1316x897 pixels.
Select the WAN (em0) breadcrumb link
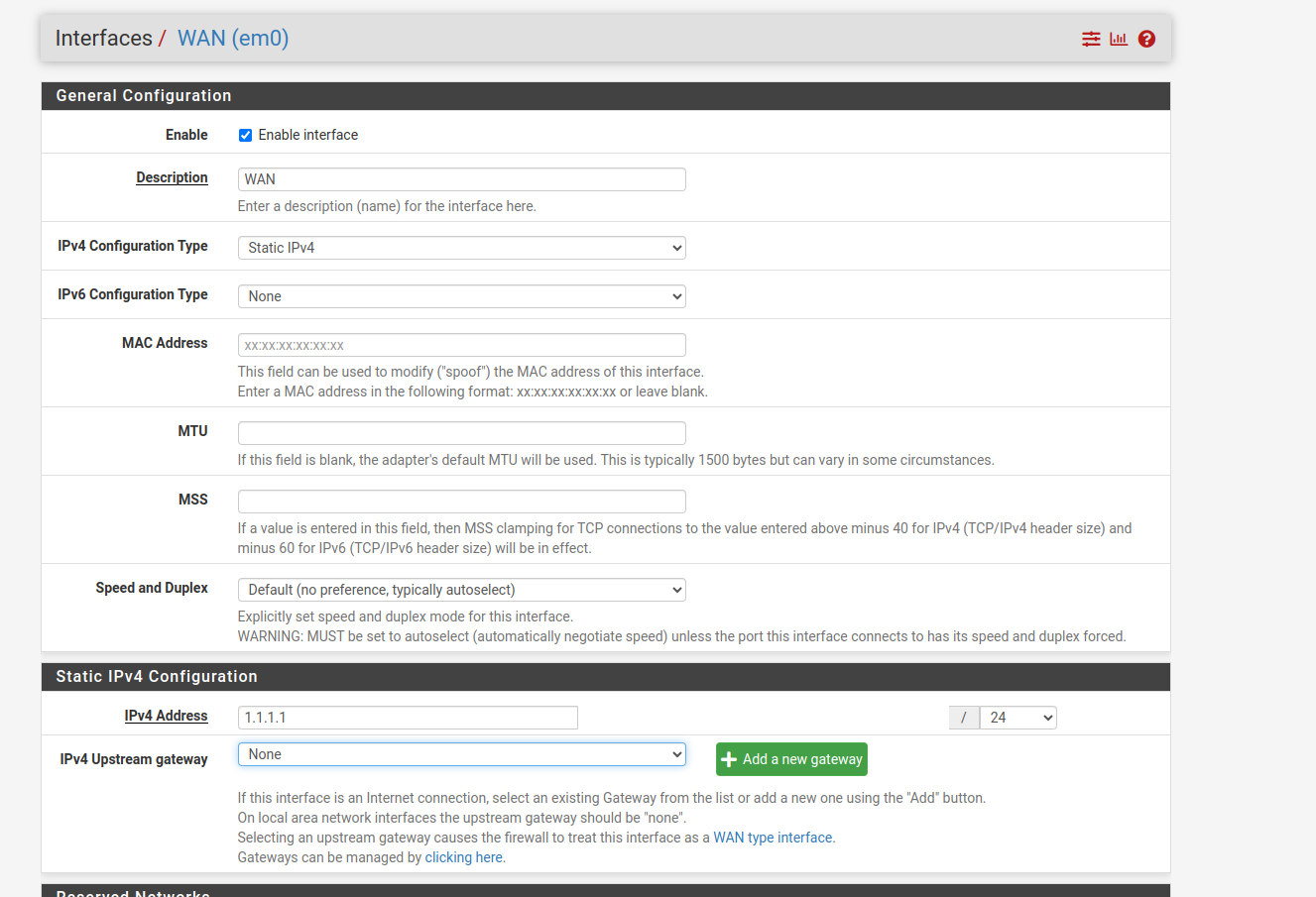[233, 38]
